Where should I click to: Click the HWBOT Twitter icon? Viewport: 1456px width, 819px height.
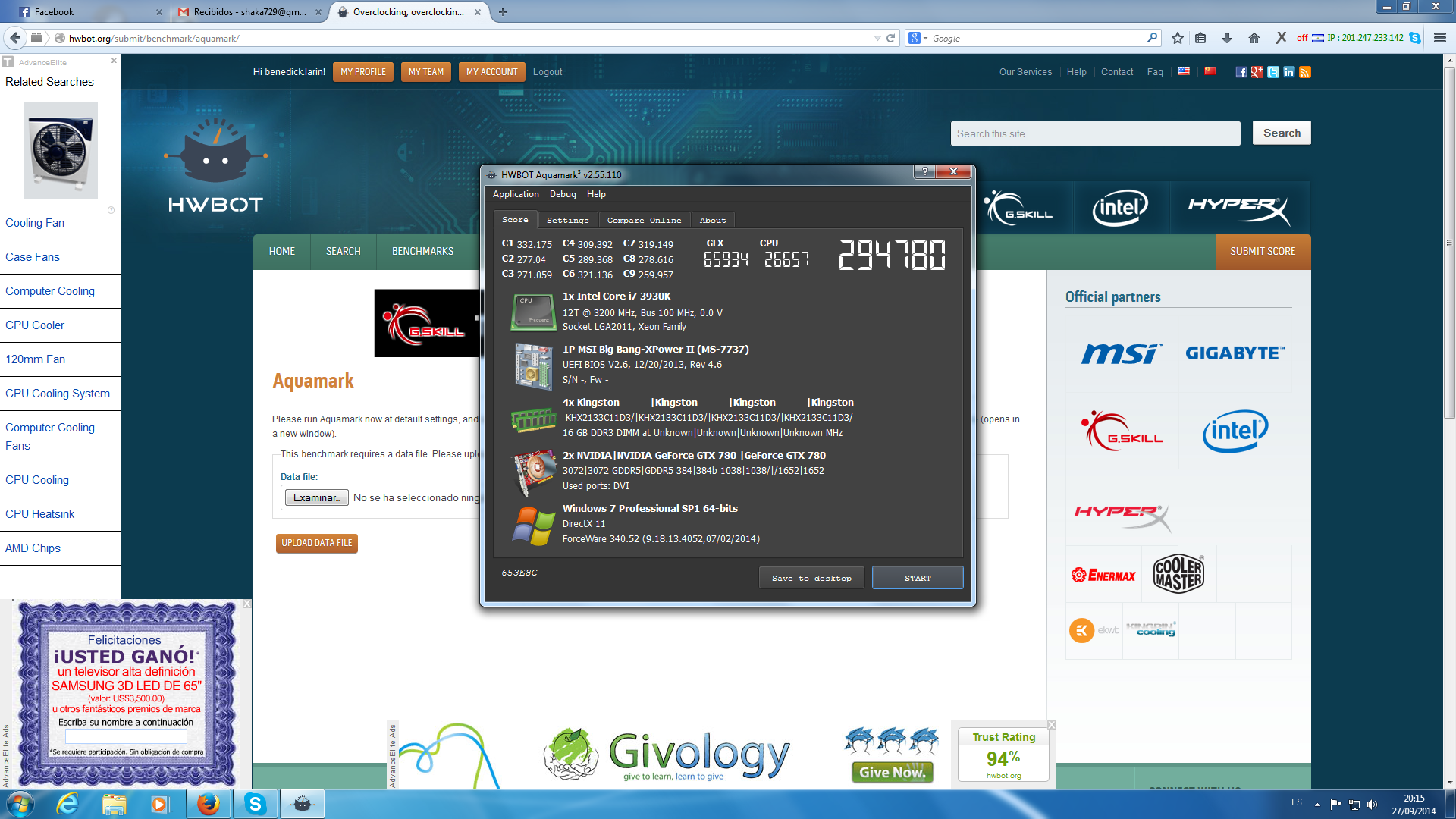click(1272, 72)
